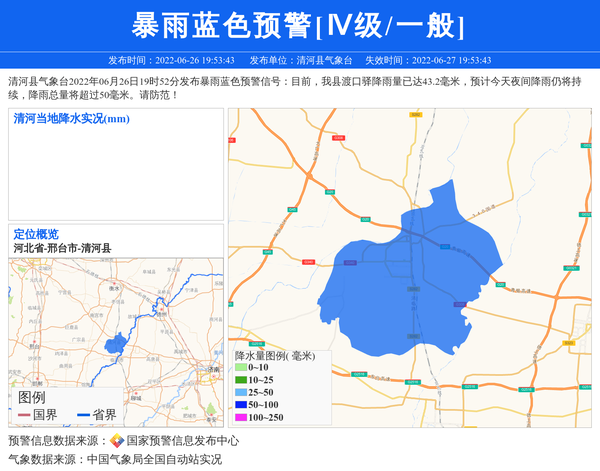Viewport: 600px width, 471px height.
Task: Click the blue 省界 line sample in the legend
Action: (83, 415)
